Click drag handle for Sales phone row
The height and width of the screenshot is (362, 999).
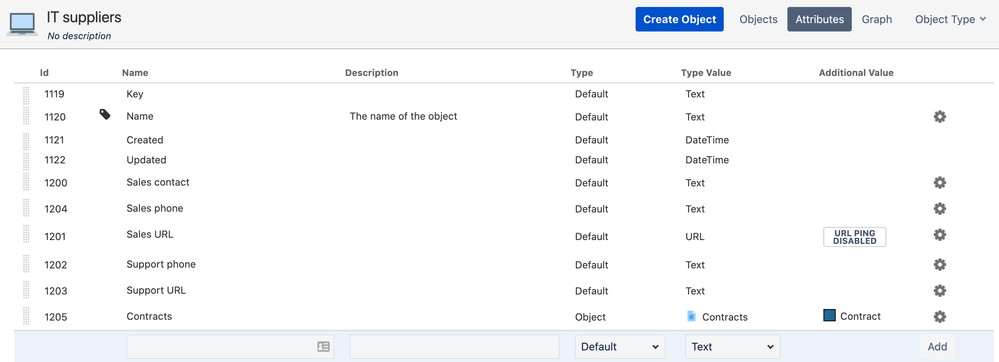click(x=26, y=208)
